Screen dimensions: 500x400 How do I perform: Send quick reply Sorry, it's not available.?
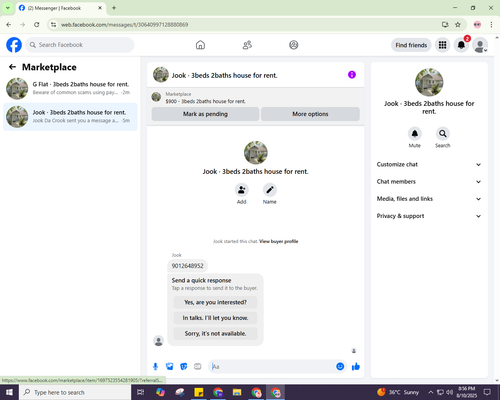(x=215, y=333)
